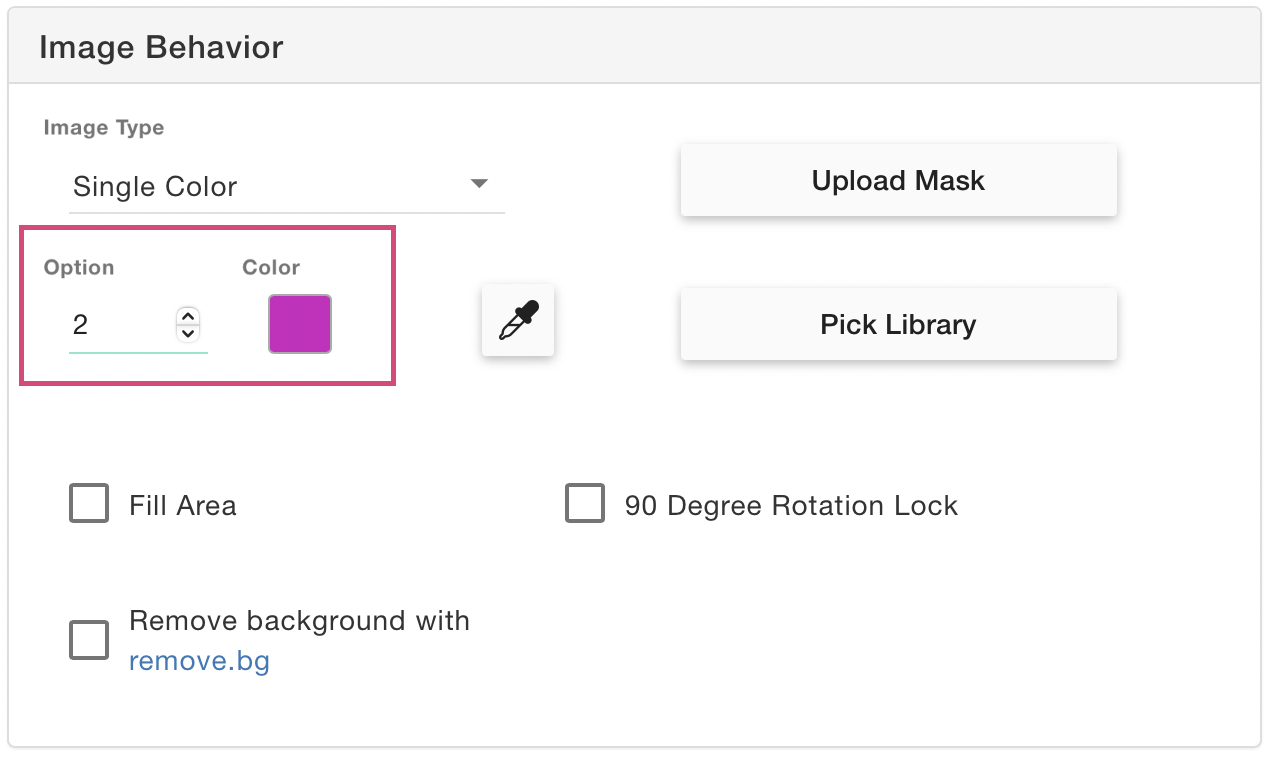Screen dimensions: 1274x762
Task: Check the 90 Degree Rotation Lock box
Action: coord(585,503)
